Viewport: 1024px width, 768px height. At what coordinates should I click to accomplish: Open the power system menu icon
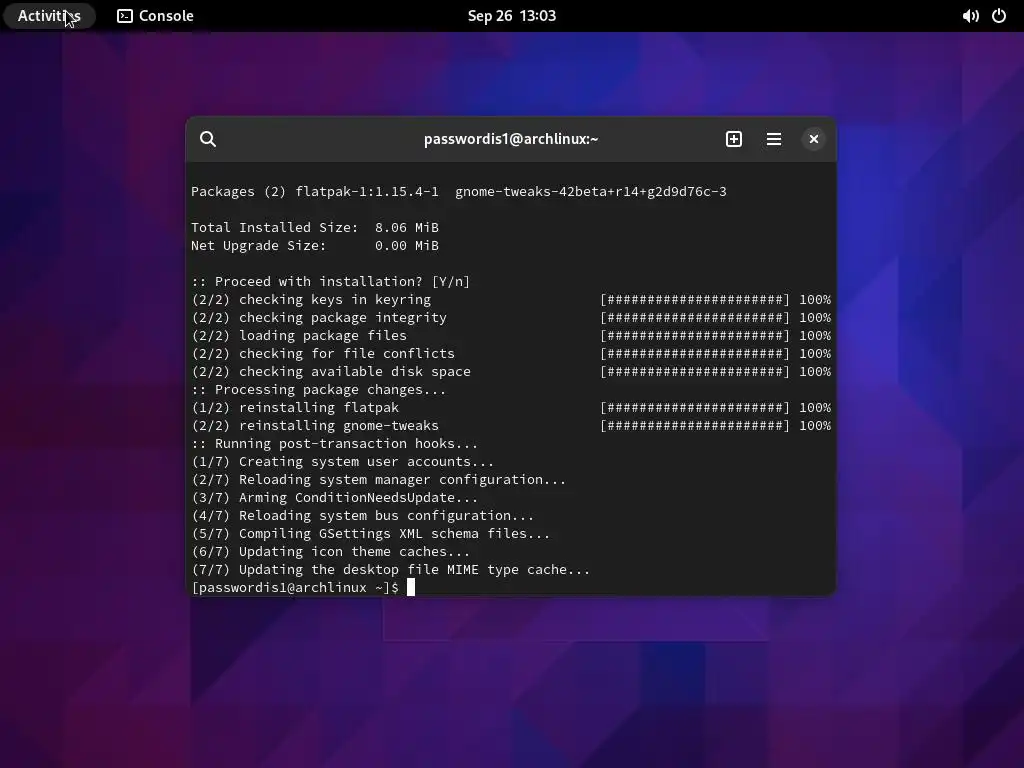(x=999, y=16)
